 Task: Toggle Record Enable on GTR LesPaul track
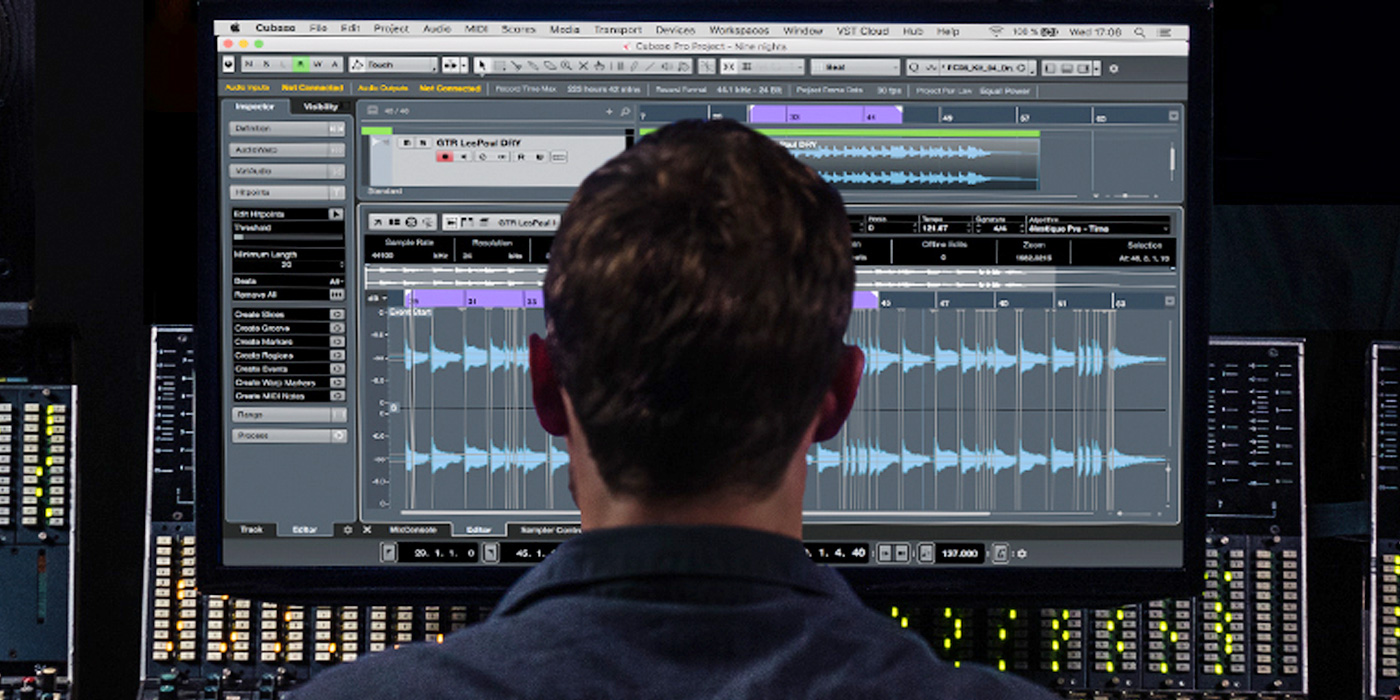[x=445, y=157]
